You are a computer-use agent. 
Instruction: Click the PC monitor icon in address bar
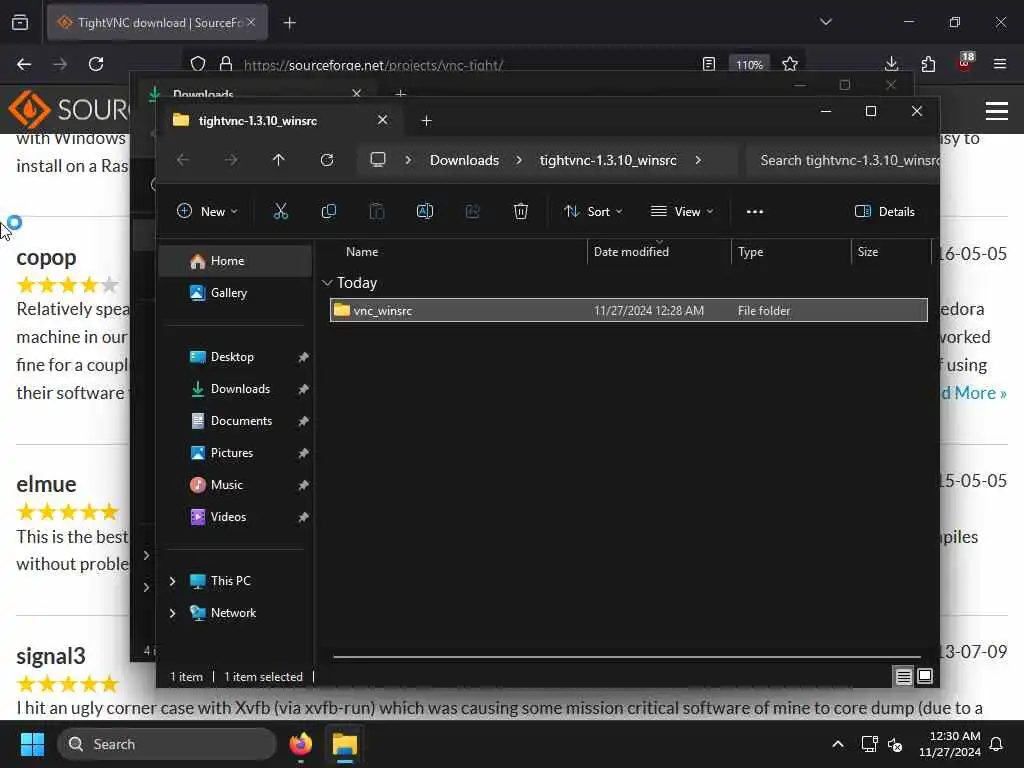[x=377, y=160]
